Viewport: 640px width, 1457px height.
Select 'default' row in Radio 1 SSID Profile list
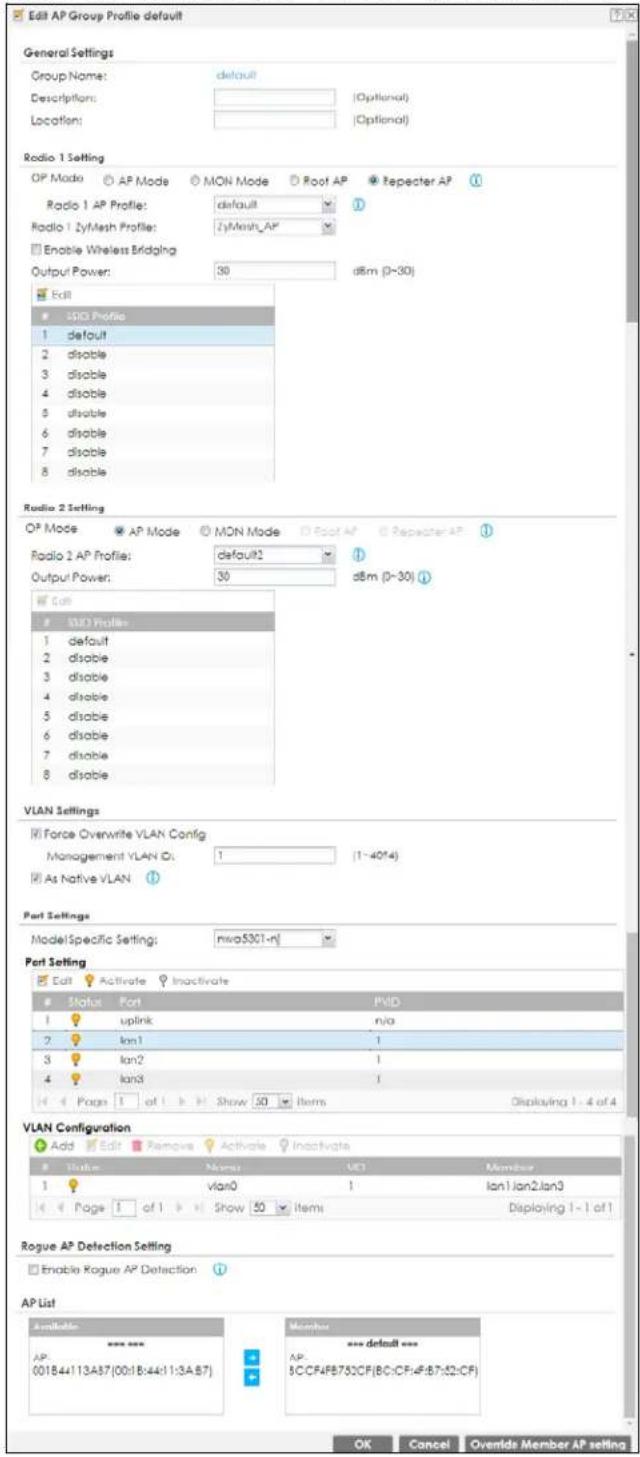pyautogui.click(x=153, y=335)
